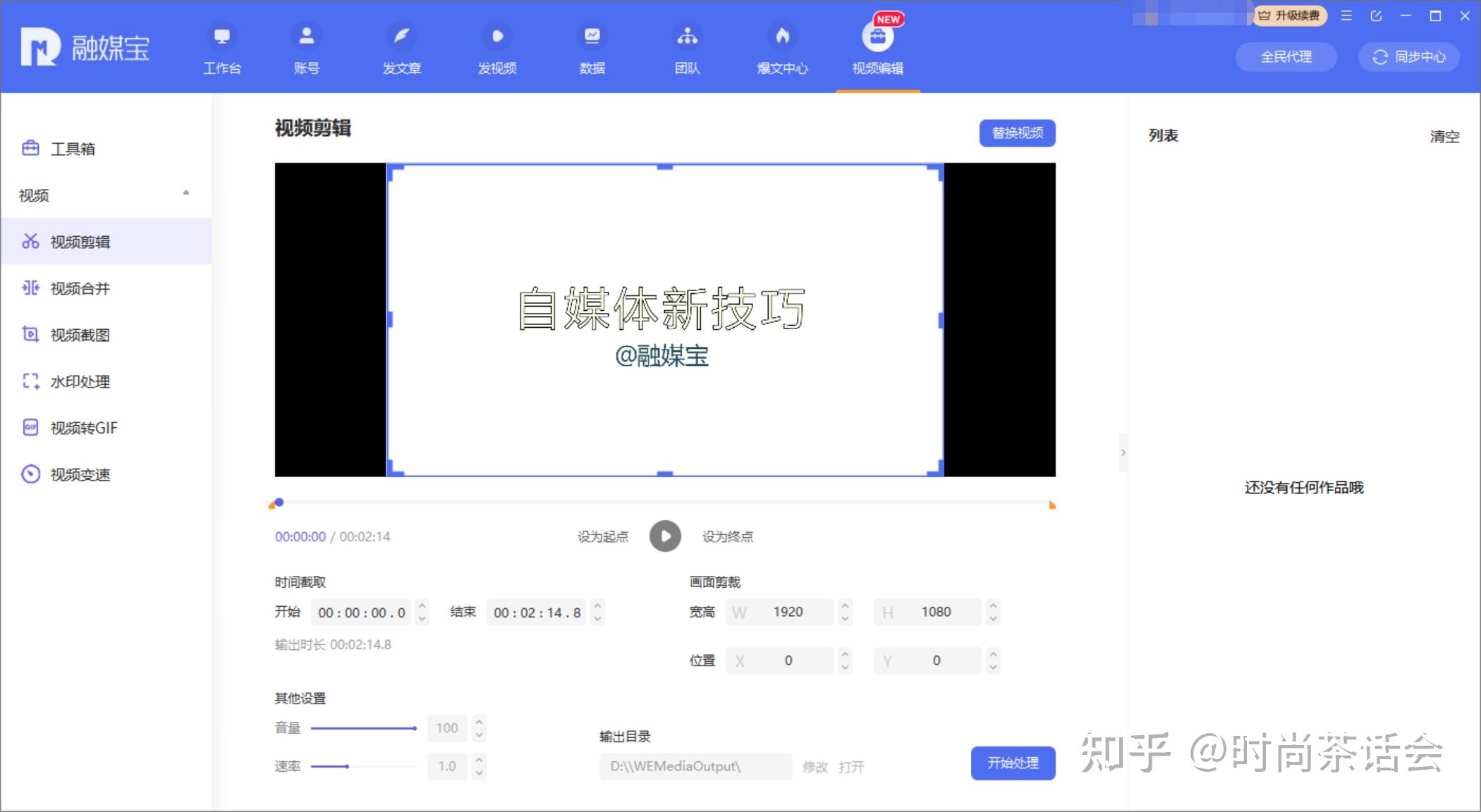Select 视频合并 in the sidebar
Viewport: 1481px width, 812px height.
[x=106, y=288]
